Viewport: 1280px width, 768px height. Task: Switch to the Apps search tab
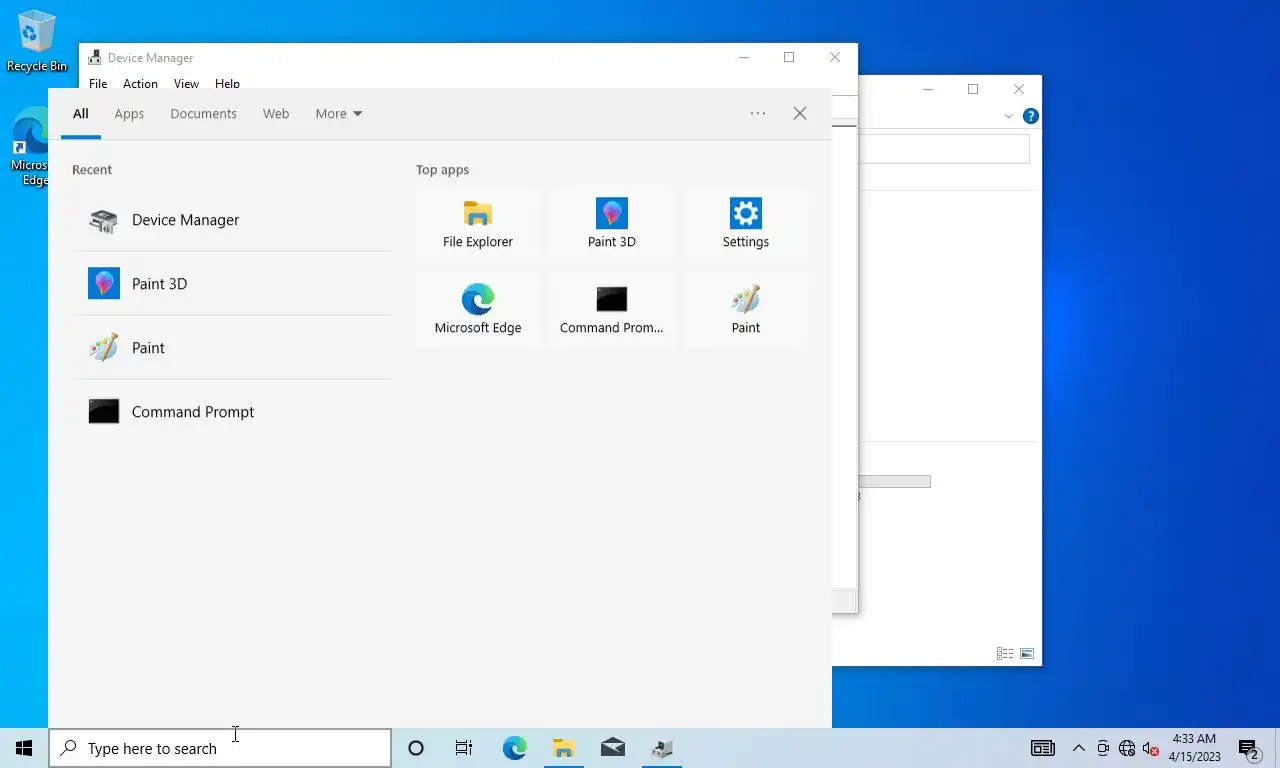(129, 114)
